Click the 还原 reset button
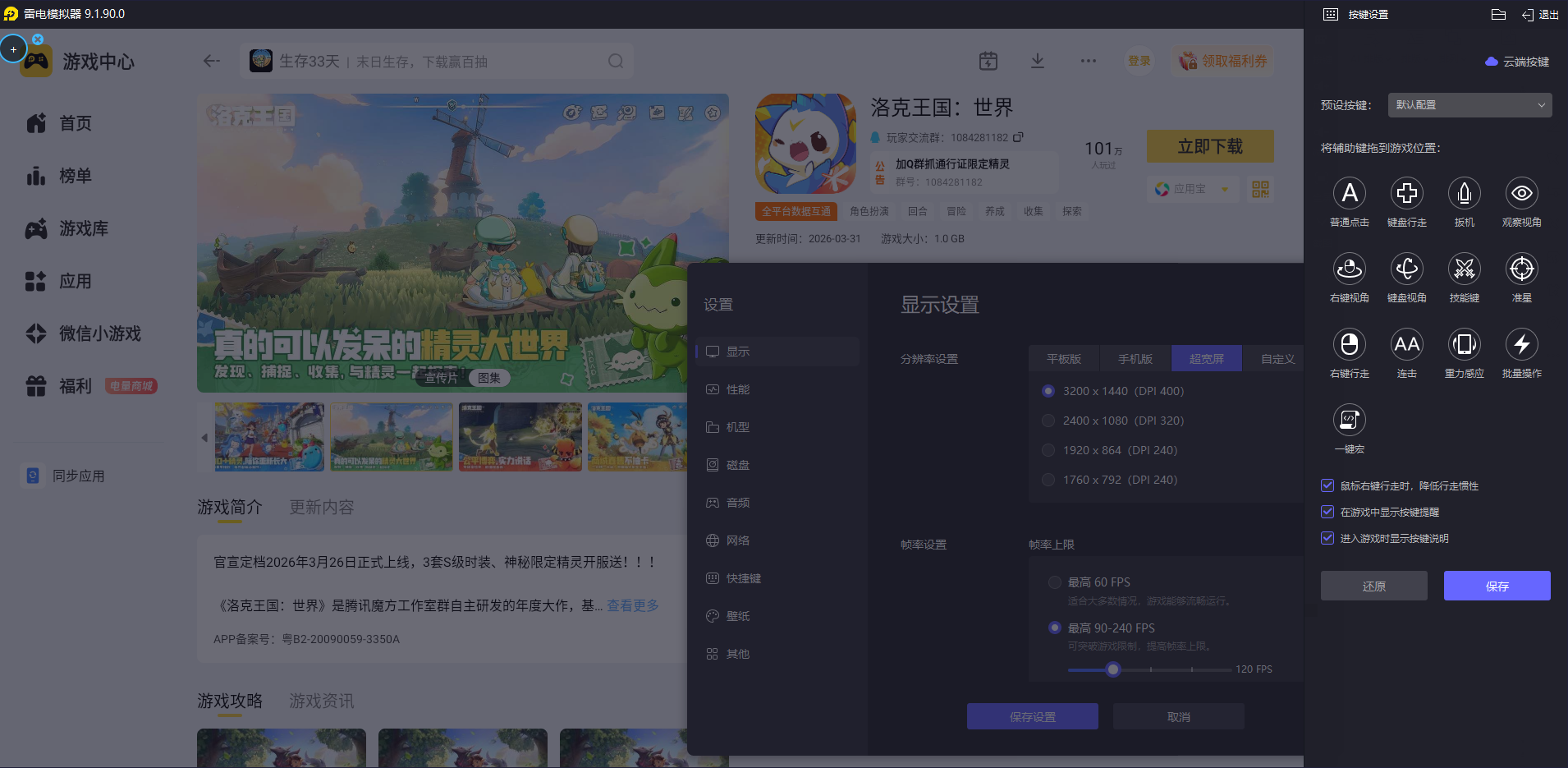The width and height of the screenshot is (1568, 768). pyautogui.click(x=1373, y=586)
